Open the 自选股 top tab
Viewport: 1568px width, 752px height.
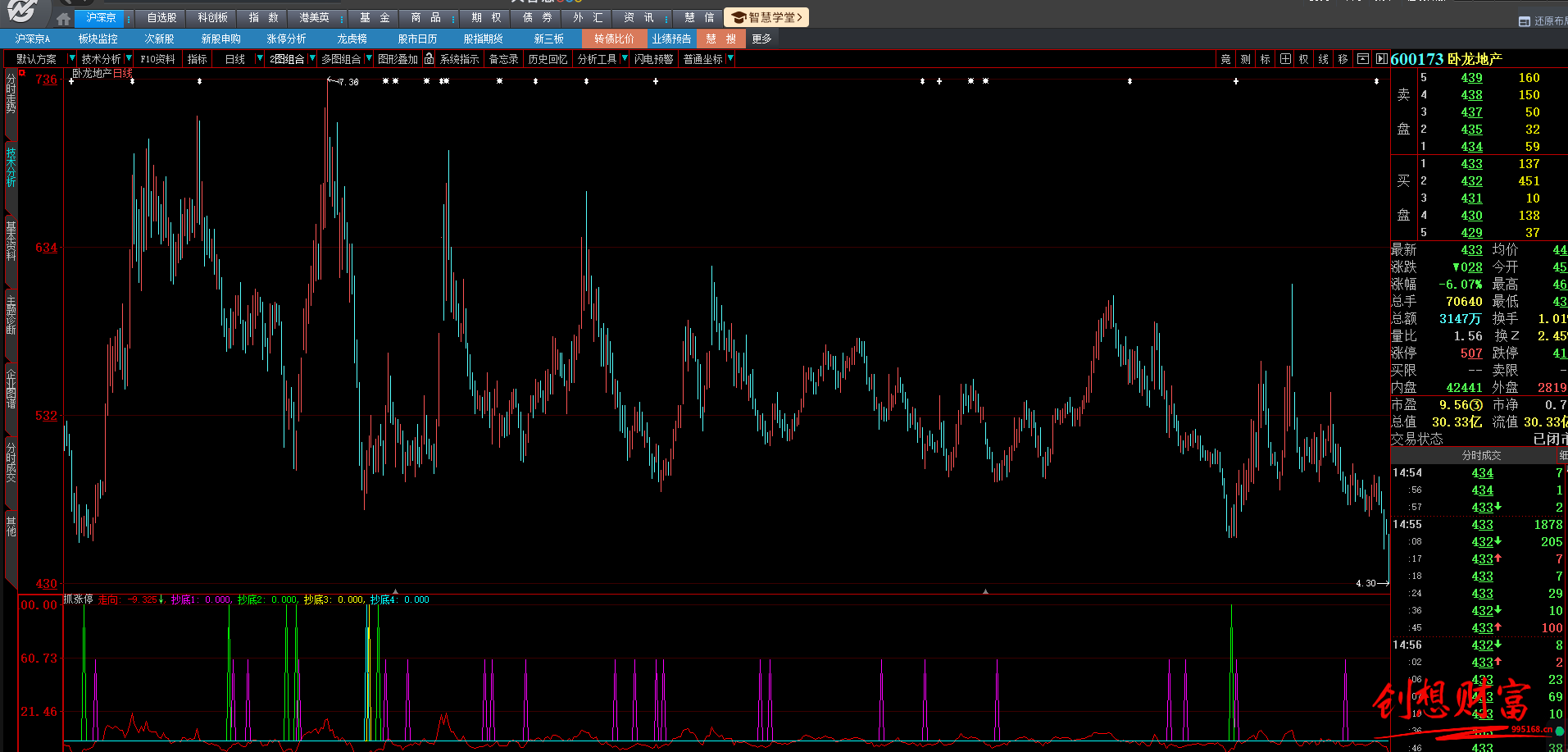161,17
